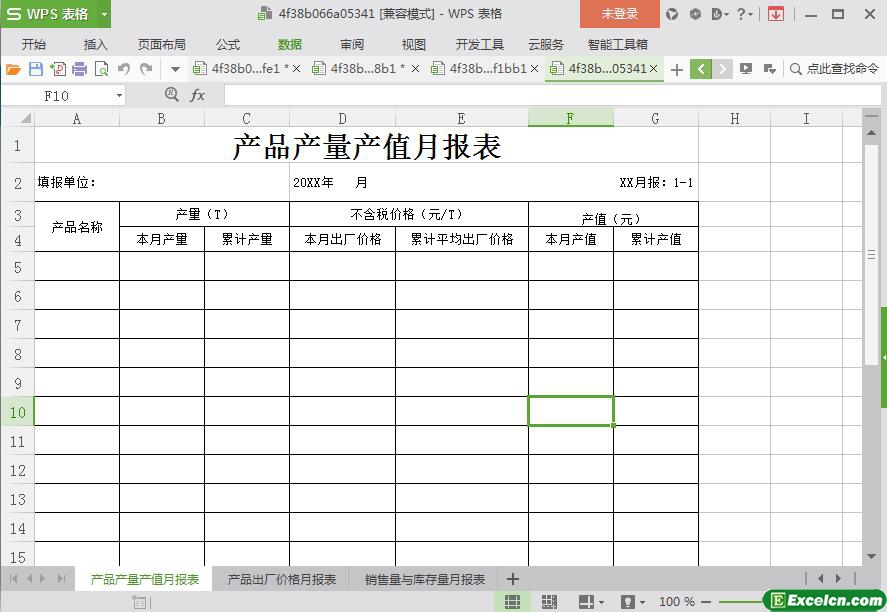Toggle page break preview view

pos(549,602)
